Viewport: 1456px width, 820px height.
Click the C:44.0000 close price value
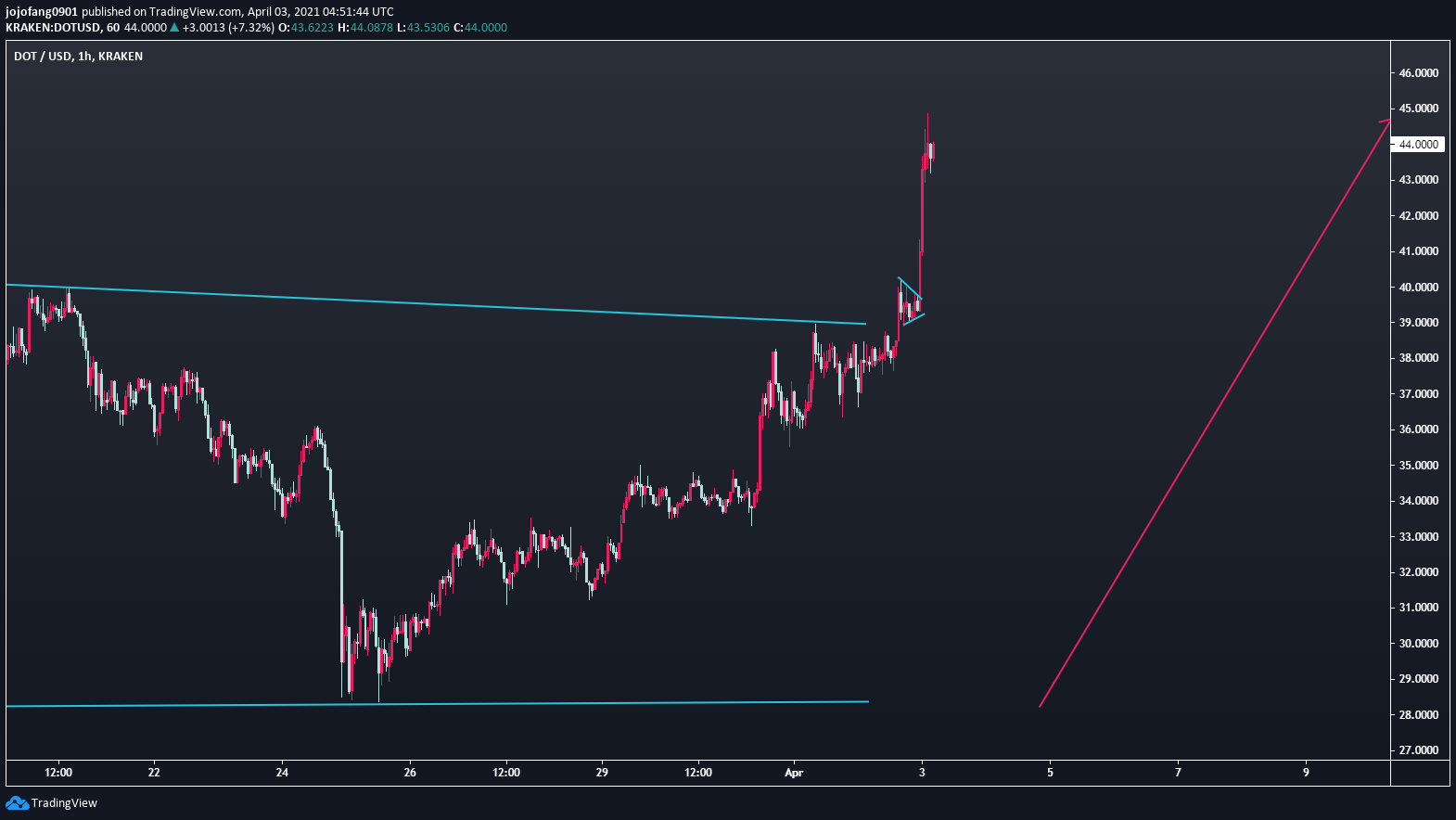480,28
